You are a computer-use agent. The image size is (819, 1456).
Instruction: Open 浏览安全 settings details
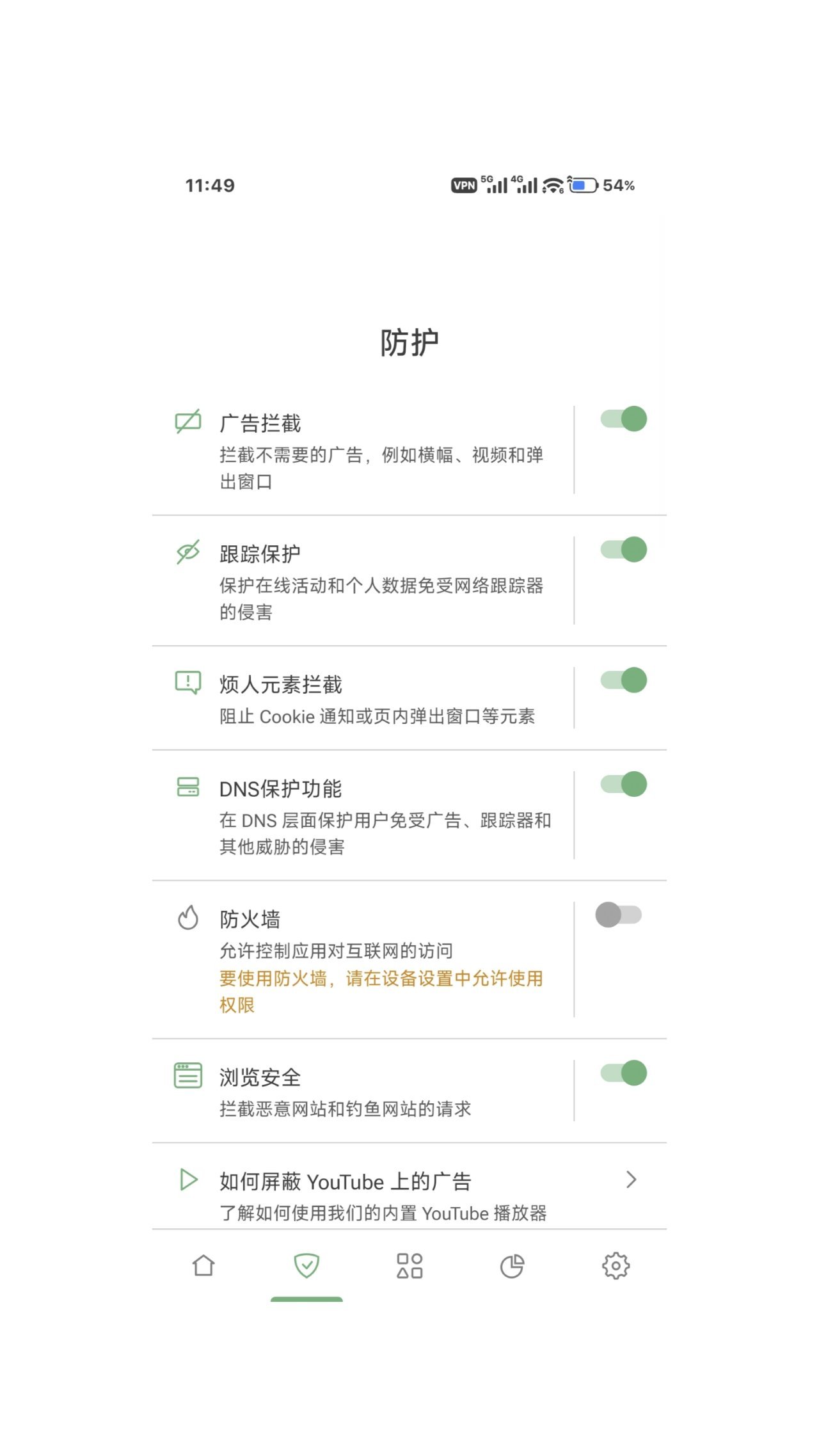tap(346, 1091)
